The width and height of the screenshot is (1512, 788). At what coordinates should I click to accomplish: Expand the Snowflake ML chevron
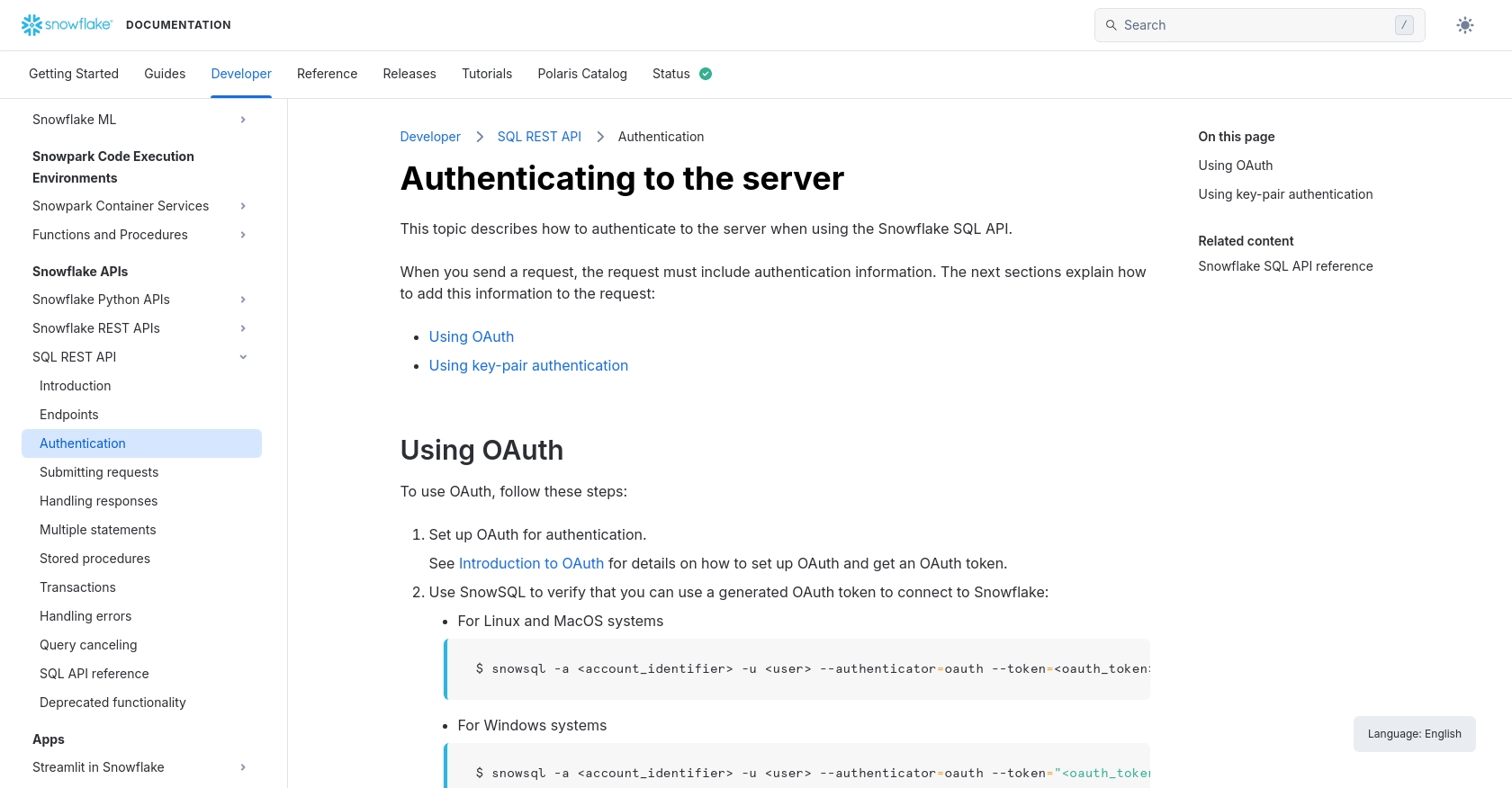[243, 120]
